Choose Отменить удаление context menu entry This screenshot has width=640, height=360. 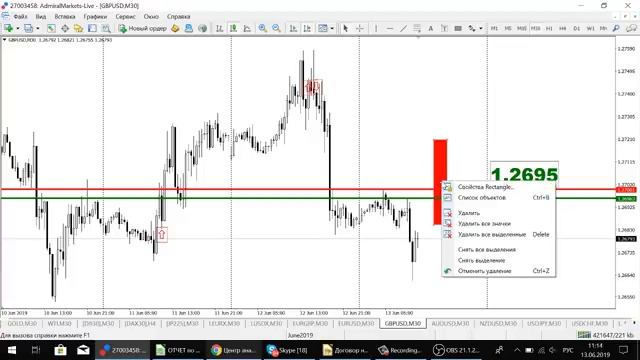tap(498, 271)
